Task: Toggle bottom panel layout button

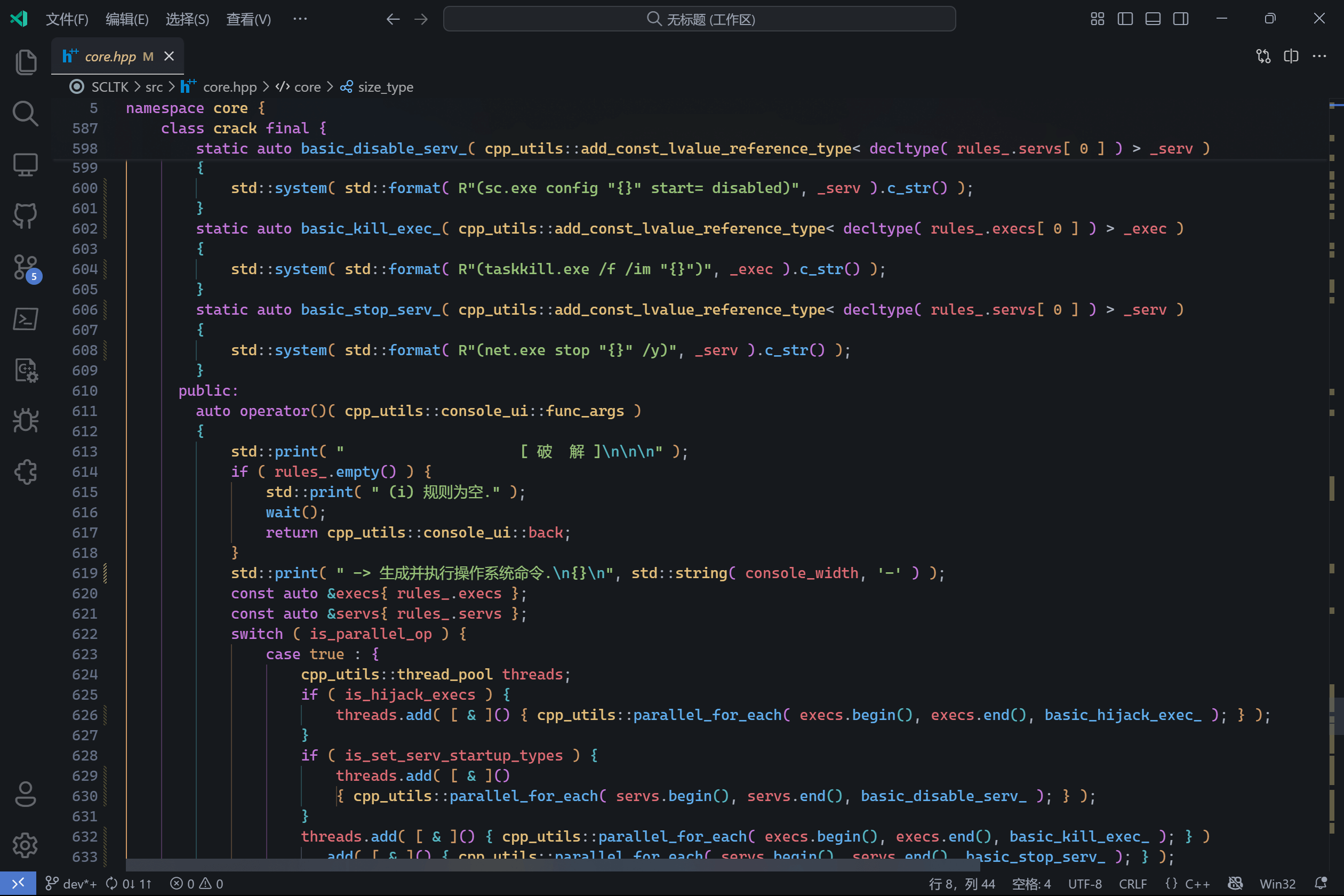Action: pos(1153,19)
